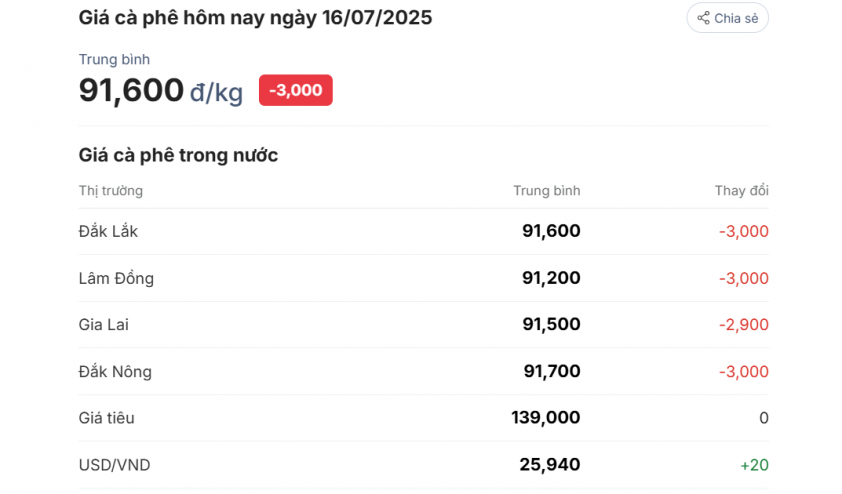Click the share icon beside Chia sẻ
The width and height of the screenshot is (842, 494).
(x=703, y=18)
